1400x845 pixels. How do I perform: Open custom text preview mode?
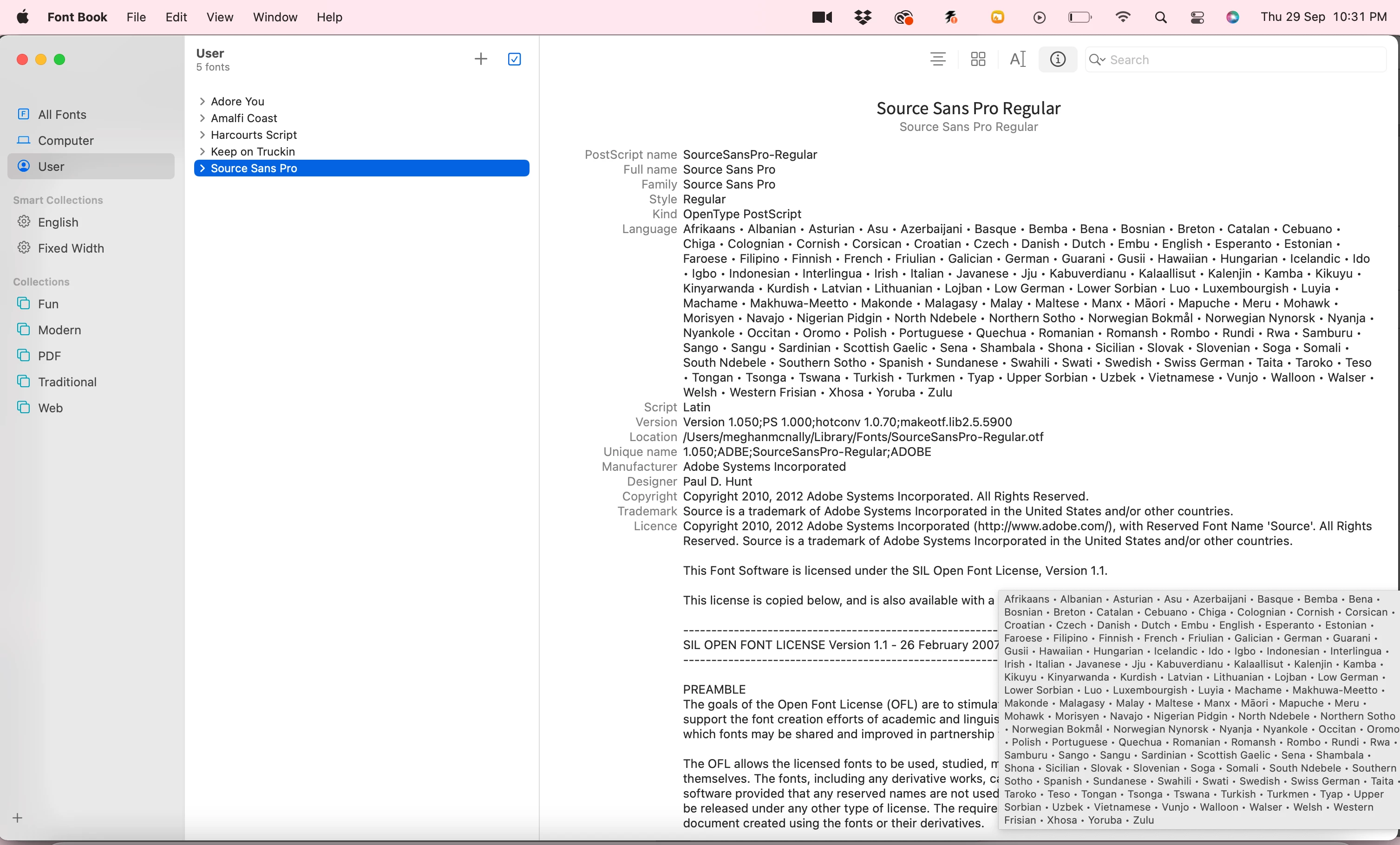click(x=1017, y=59)
